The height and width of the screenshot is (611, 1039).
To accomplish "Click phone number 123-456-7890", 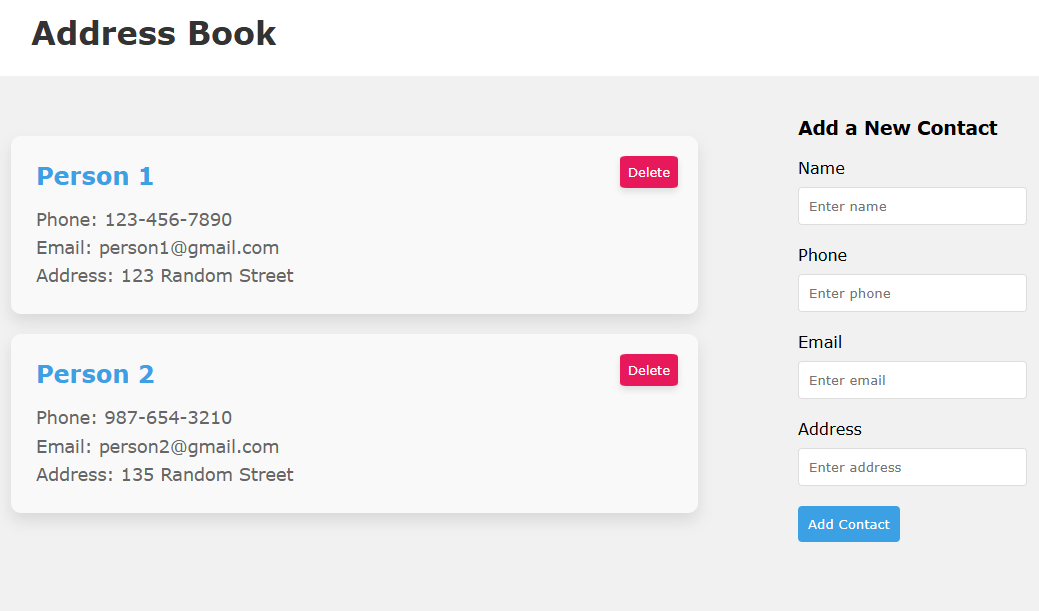I will pyautogui.click(x=134, y=220).
